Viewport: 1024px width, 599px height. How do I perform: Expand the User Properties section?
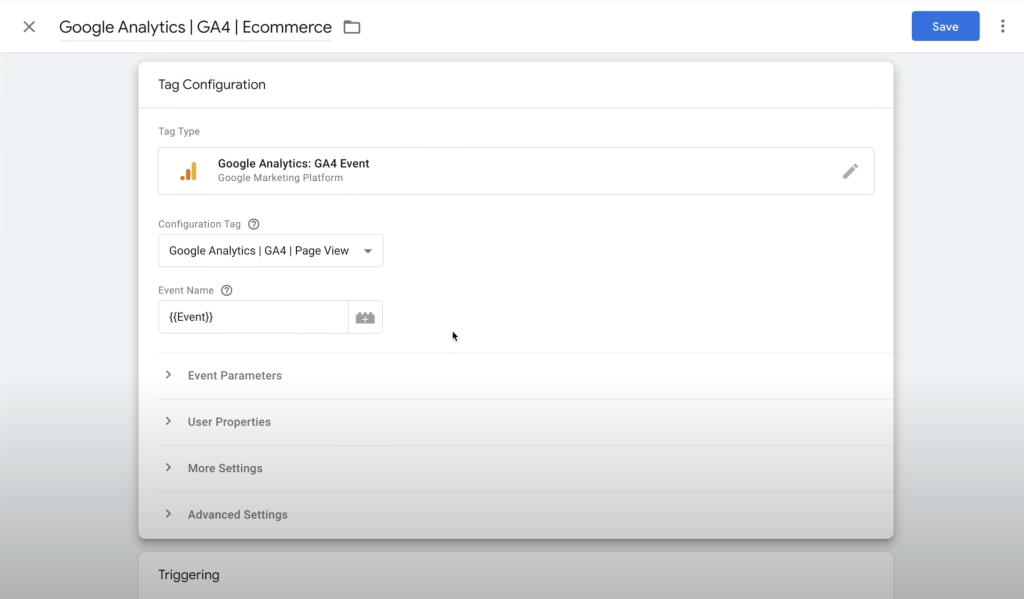tap(229, 422)
